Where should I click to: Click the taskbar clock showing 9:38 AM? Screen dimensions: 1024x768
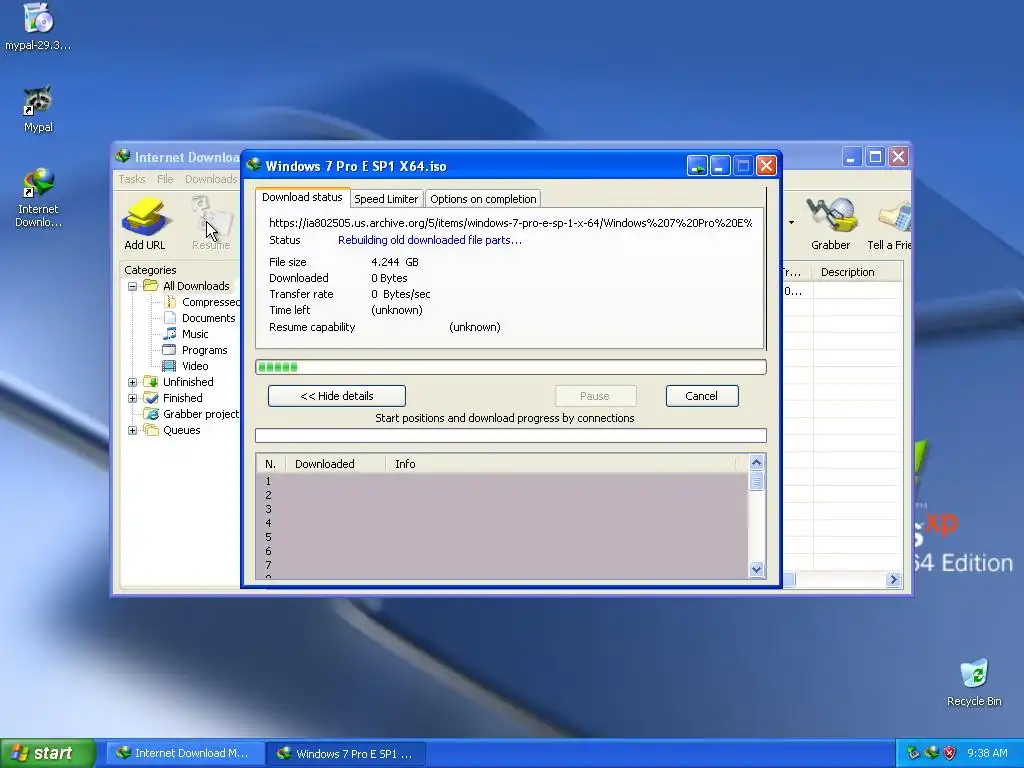[987, 753]
